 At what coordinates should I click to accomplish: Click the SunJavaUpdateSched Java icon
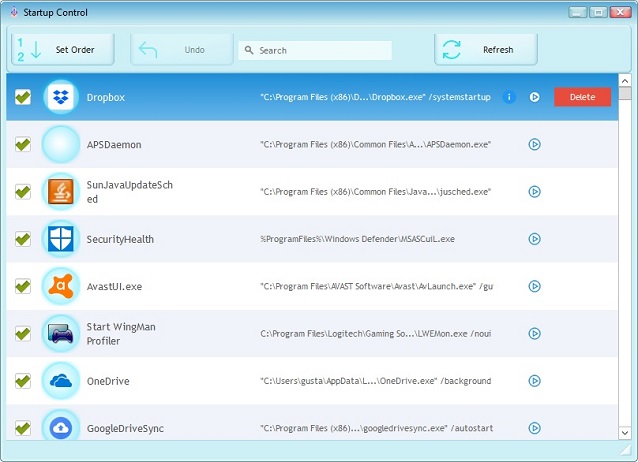[61, 191]
